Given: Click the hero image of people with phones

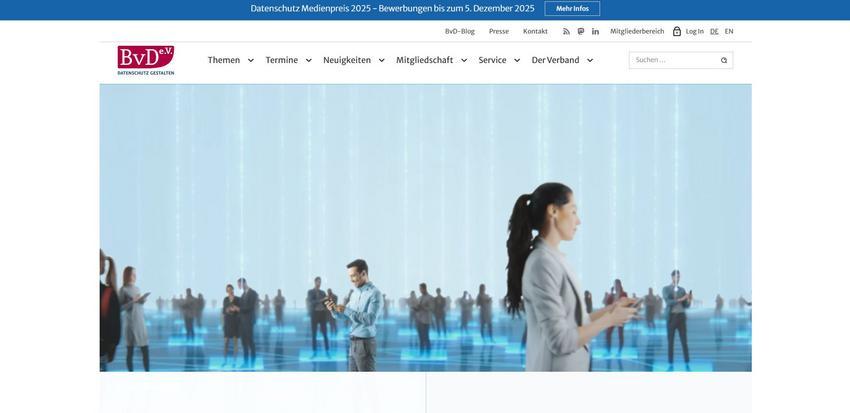Looking at the screenshot, I should pyautogui.click(x=426, y=228).
